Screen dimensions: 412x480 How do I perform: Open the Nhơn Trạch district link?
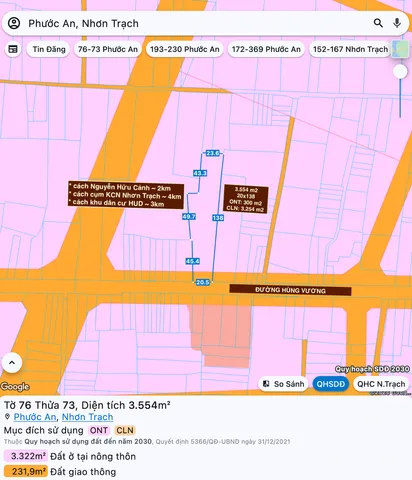point(87,417)
